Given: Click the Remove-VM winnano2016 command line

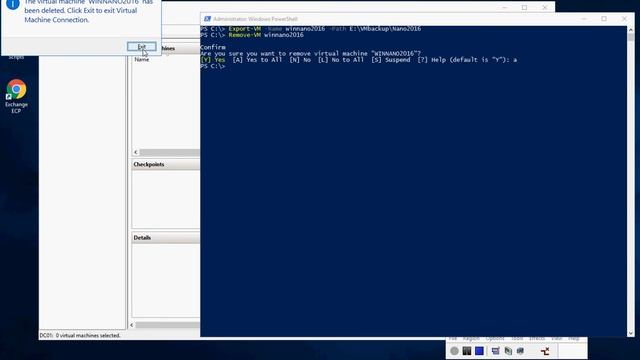Looking at the screenshot, I should 252,35.
